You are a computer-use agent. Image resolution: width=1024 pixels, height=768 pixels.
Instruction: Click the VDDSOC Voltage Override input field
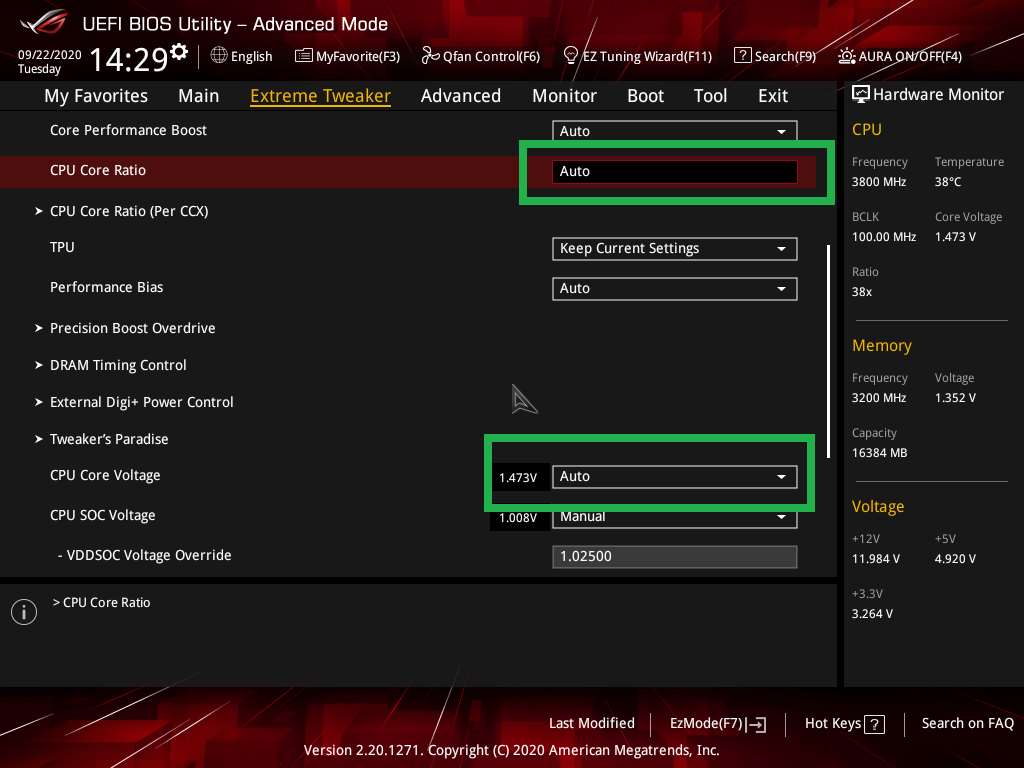[675, 556]
